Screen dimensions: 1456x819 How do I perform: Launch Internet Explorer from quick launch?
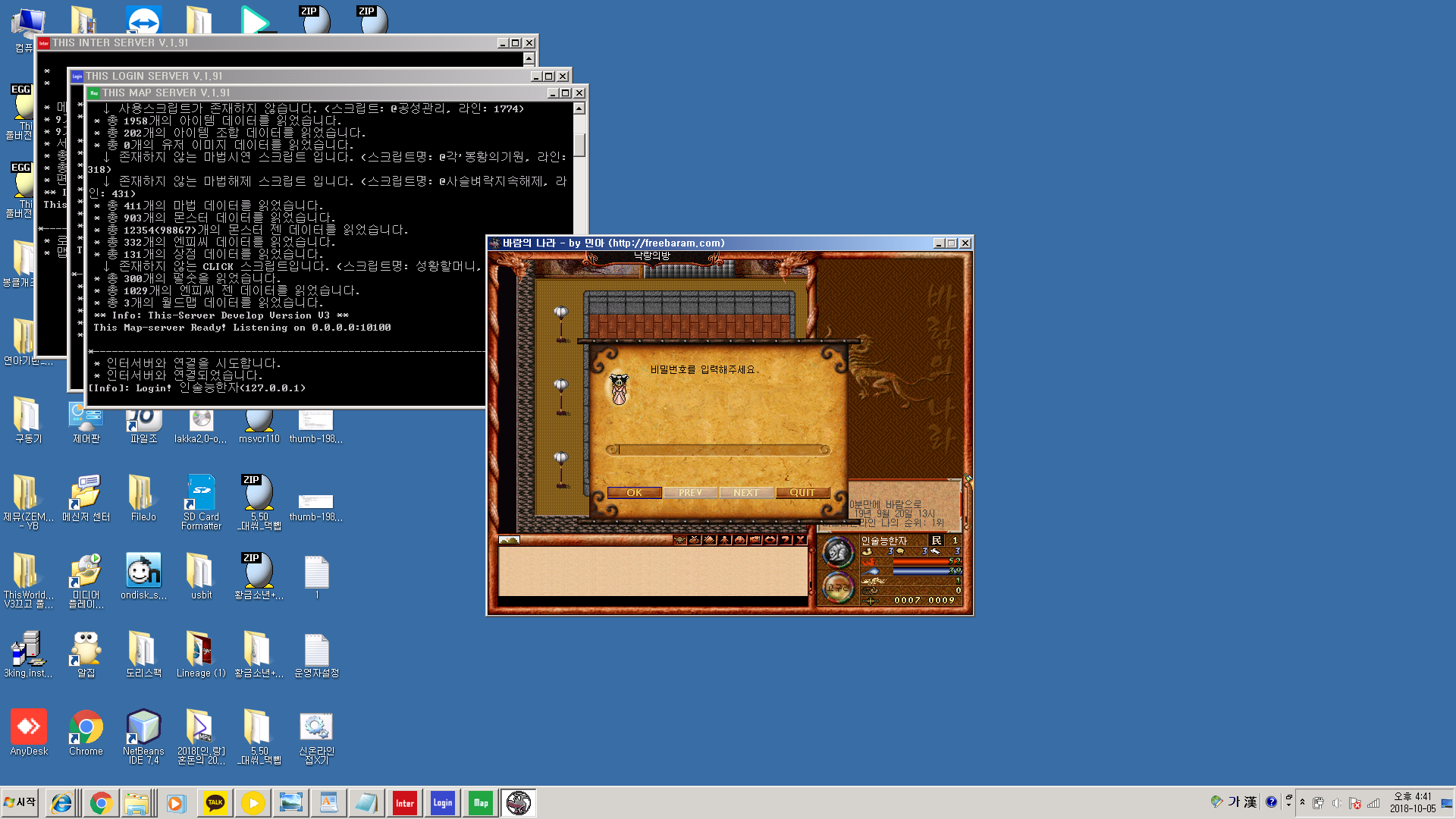61,803
